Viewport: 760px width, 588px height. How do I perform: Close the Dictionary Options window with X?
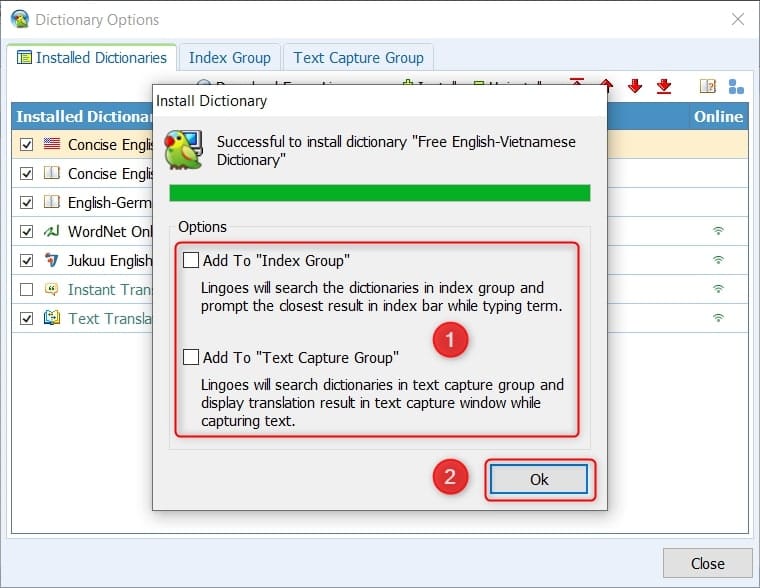tap(738, 19)
